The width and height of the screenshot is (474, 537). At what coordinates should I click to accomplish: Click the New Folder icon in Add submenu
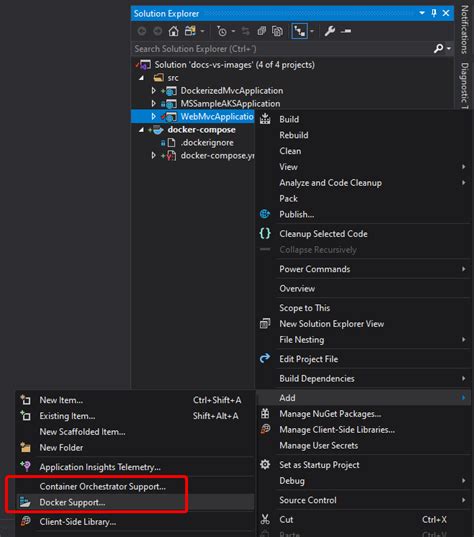pyautogui.click(x=25, y=447)
